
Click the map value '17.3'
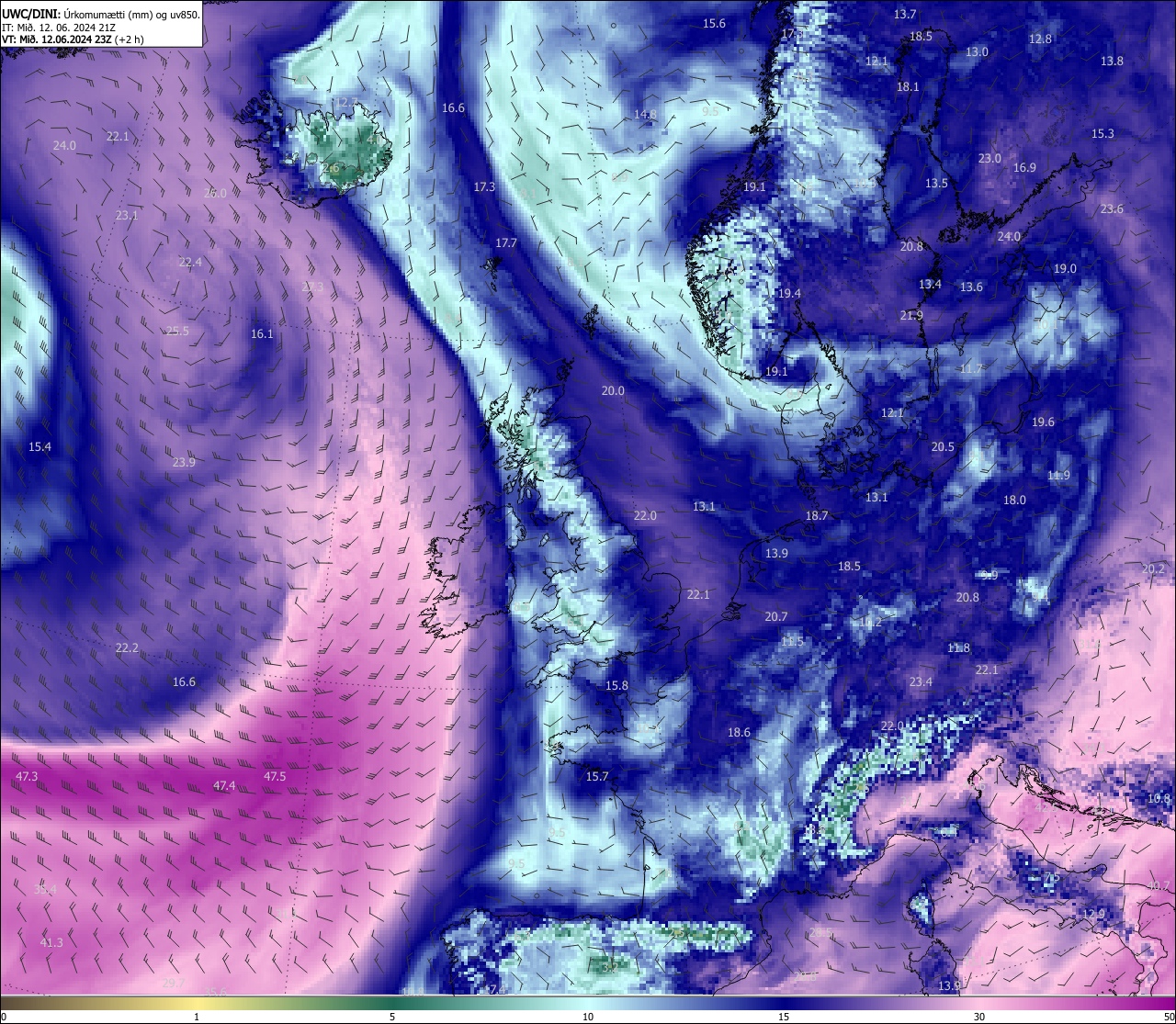(x=484, y=187)
